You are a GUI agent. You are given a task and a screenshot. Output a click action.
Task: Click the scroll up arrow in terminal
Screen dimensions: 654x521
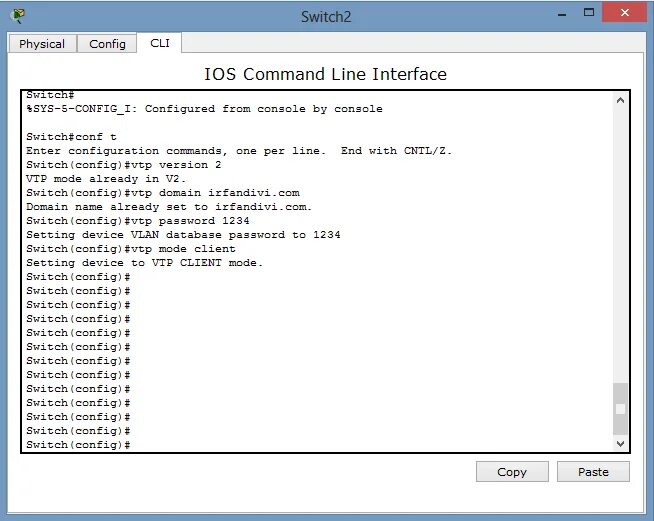(620, 100)
